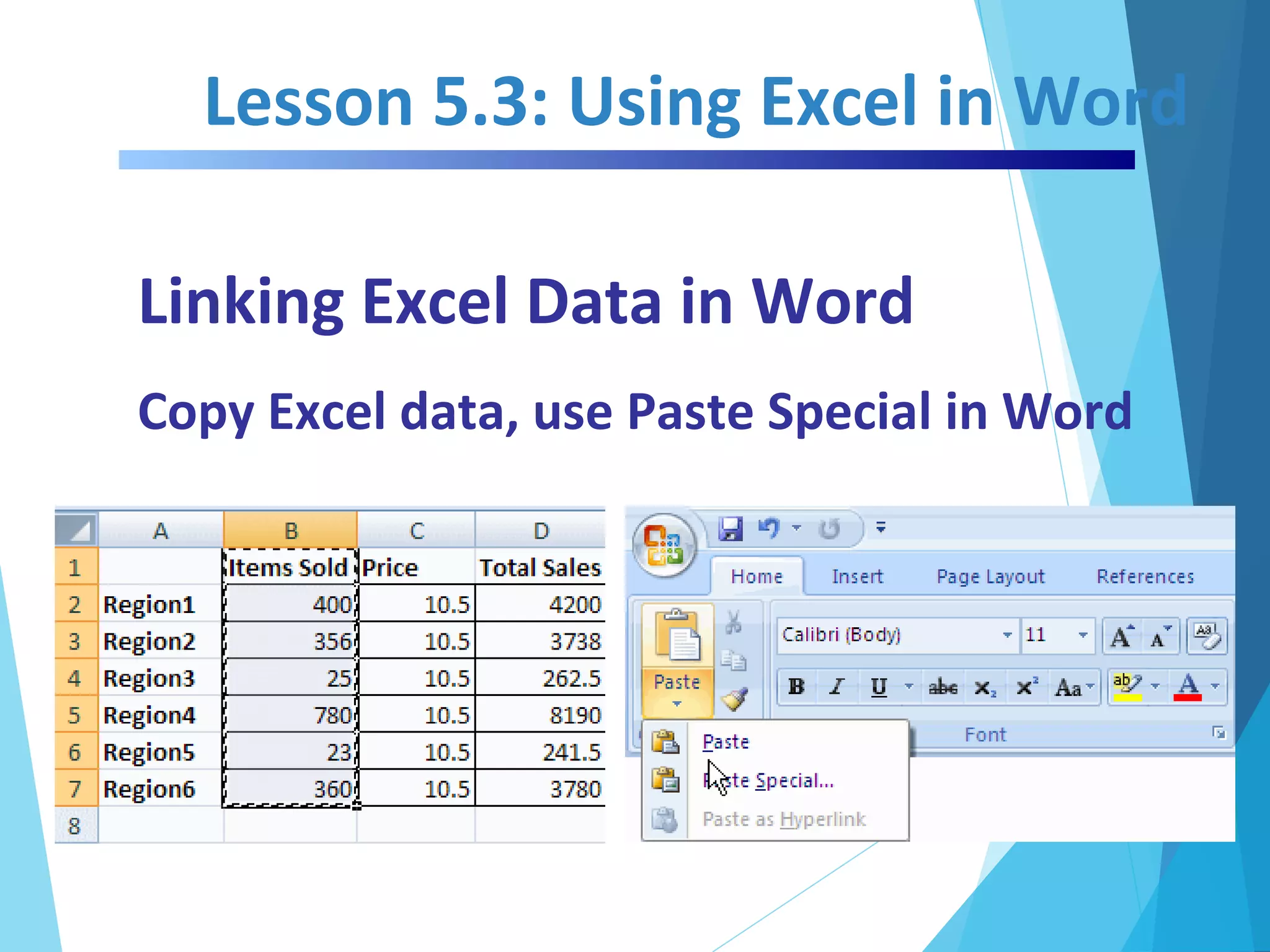This screenshot has width=1270, height=952.
Task: Open font color dropdown arrow
Action: point(1215,687)
